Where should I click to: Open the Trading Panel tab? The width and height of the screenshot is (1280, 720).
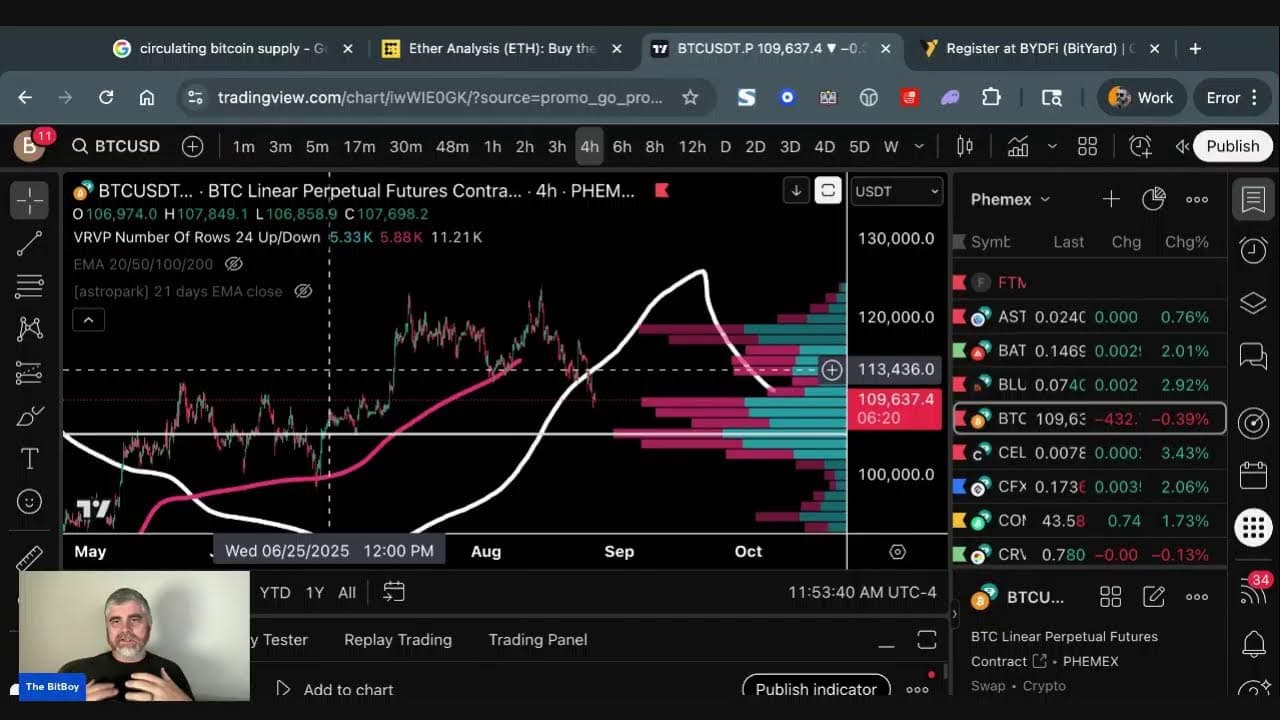pos(538,640)
